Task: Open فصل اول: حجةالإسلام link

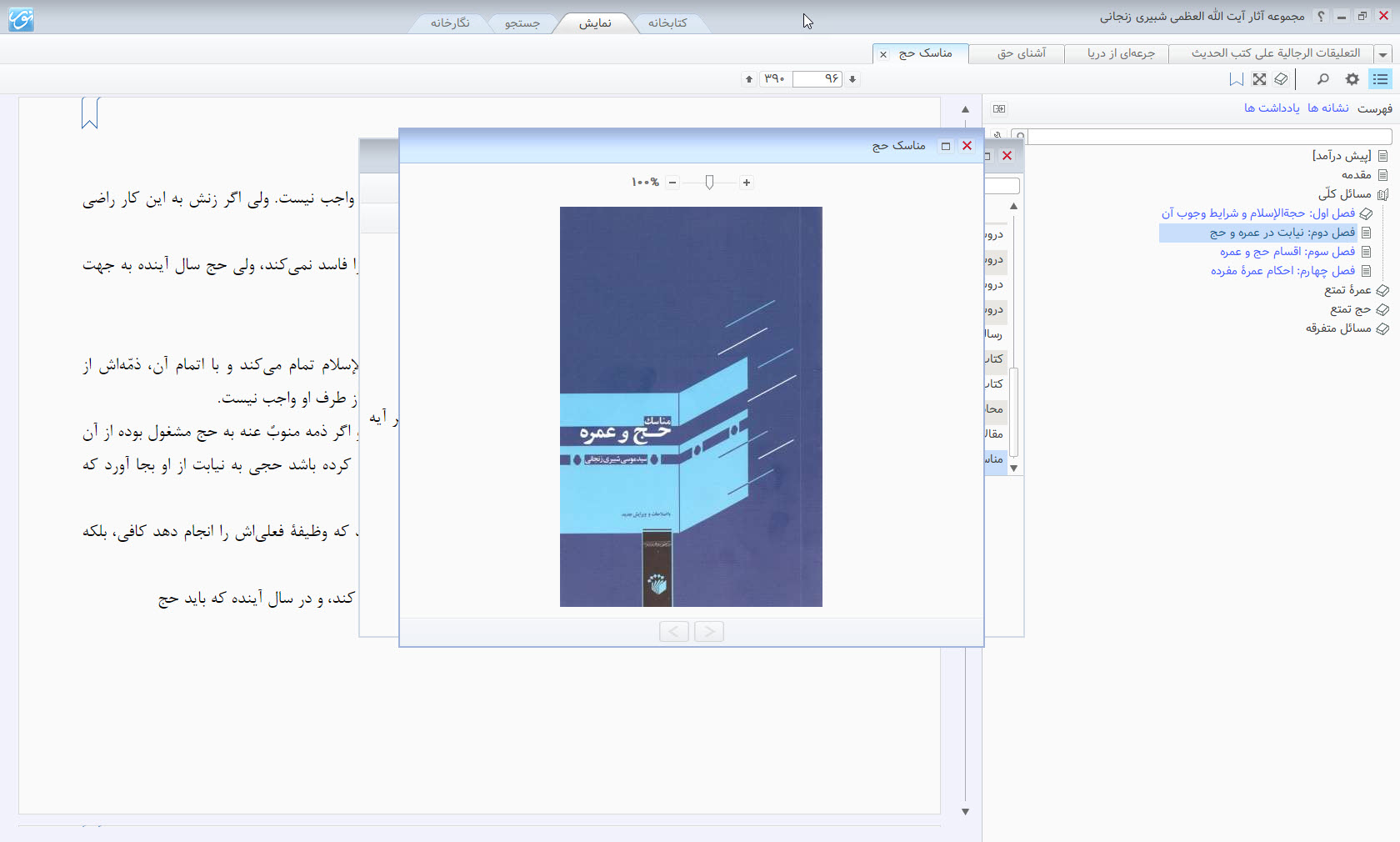Action: click(x=1258, y=213)
